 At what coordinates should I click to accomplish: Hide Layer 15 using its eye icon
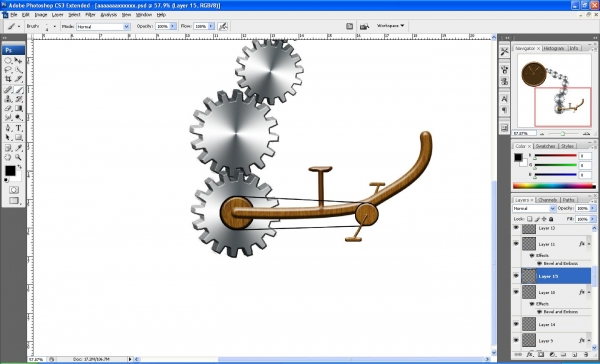(516, 276)
